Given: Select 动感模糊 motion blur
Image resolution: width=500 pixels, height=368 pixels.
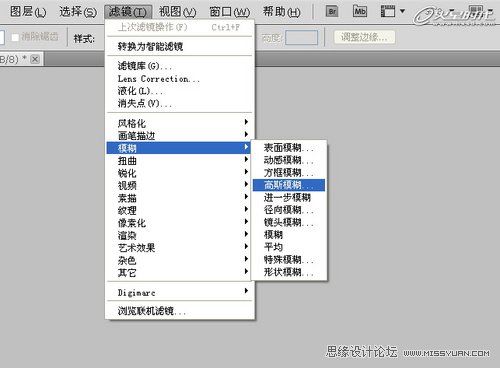Looking at the screenshot, I should [x=289, y=160].
